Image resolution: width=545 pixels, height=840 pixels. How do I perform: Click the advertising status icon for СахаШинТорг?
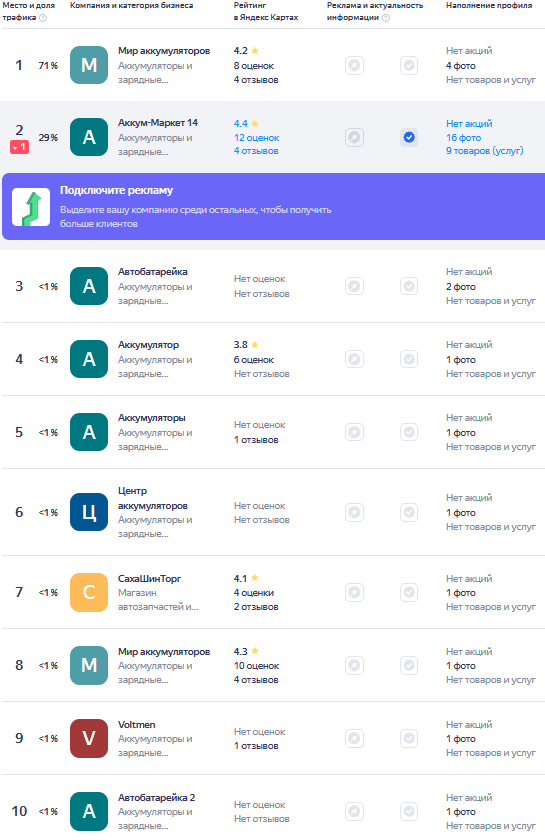354,592
